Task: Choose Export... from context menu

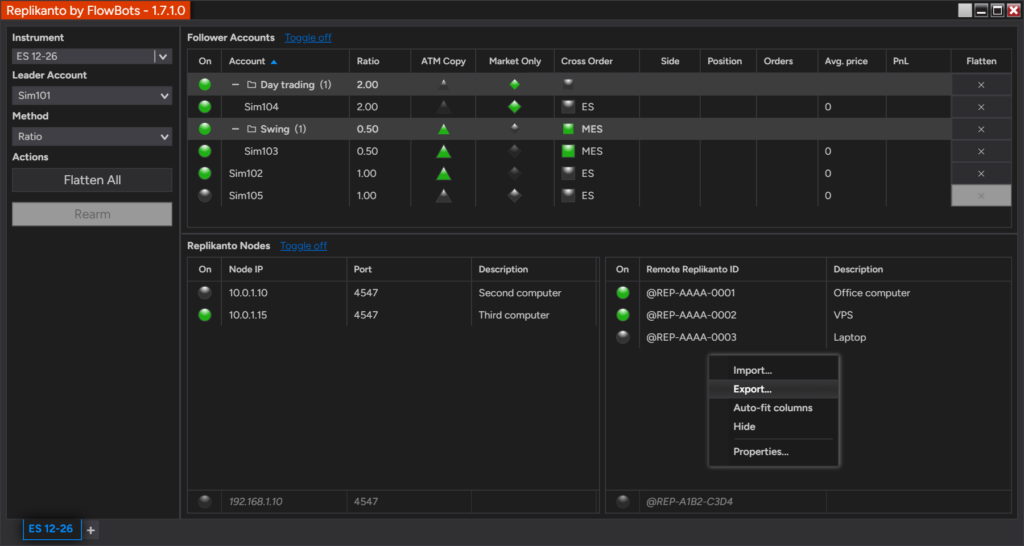Action: coord(773,389)
